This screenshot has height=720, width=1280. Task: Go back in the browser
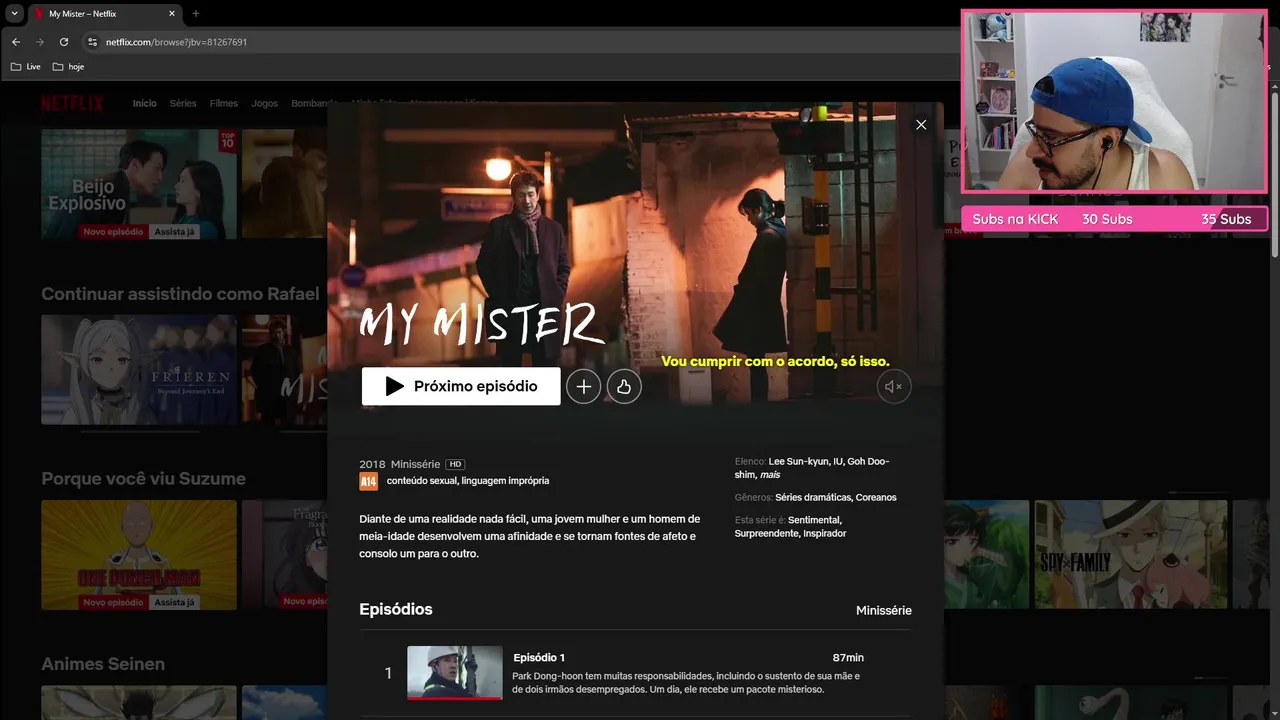[16, 42]
